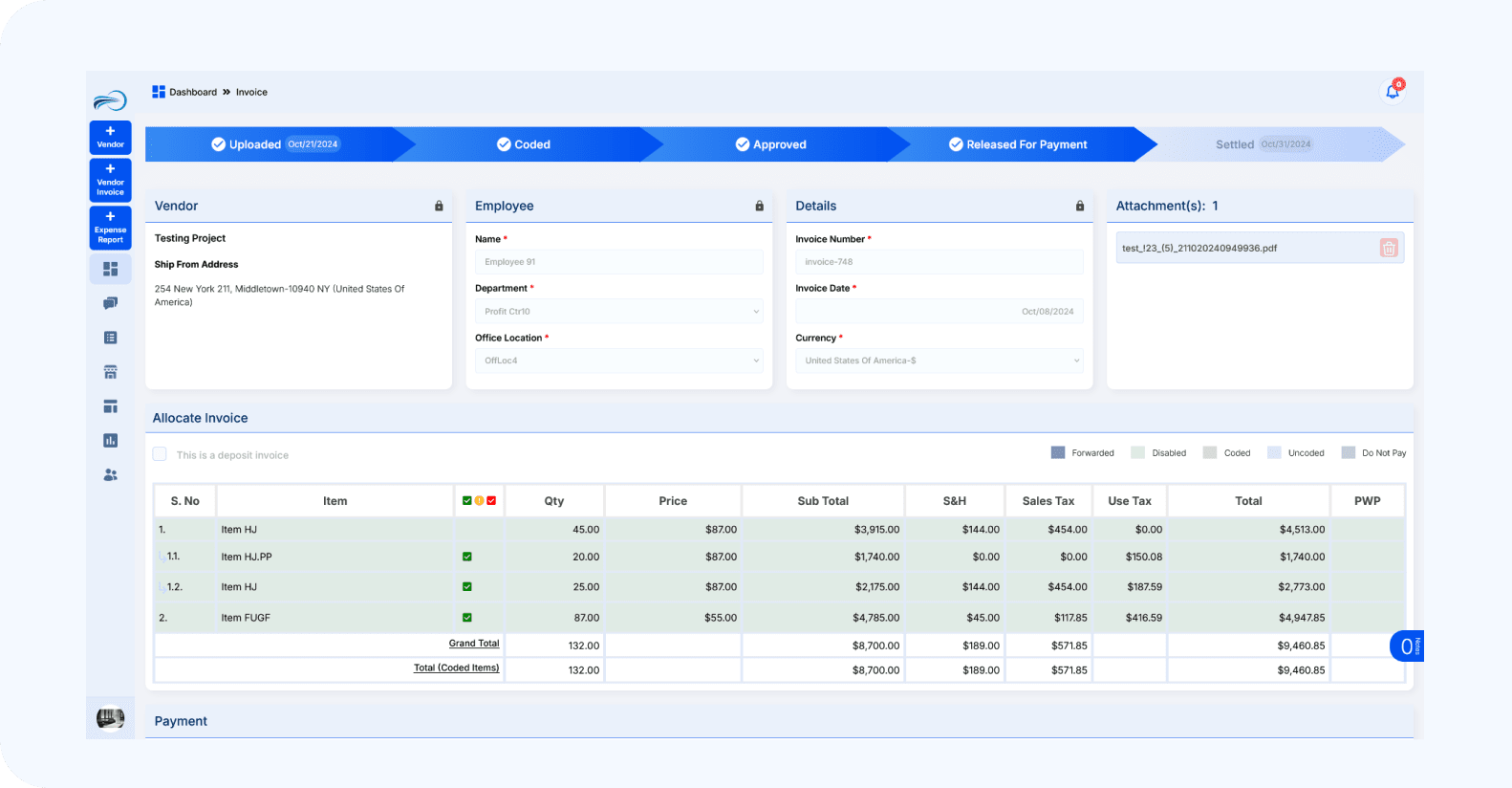Click the add Vendor button
Screen dimensions: 1512x788
click(111, 138)
